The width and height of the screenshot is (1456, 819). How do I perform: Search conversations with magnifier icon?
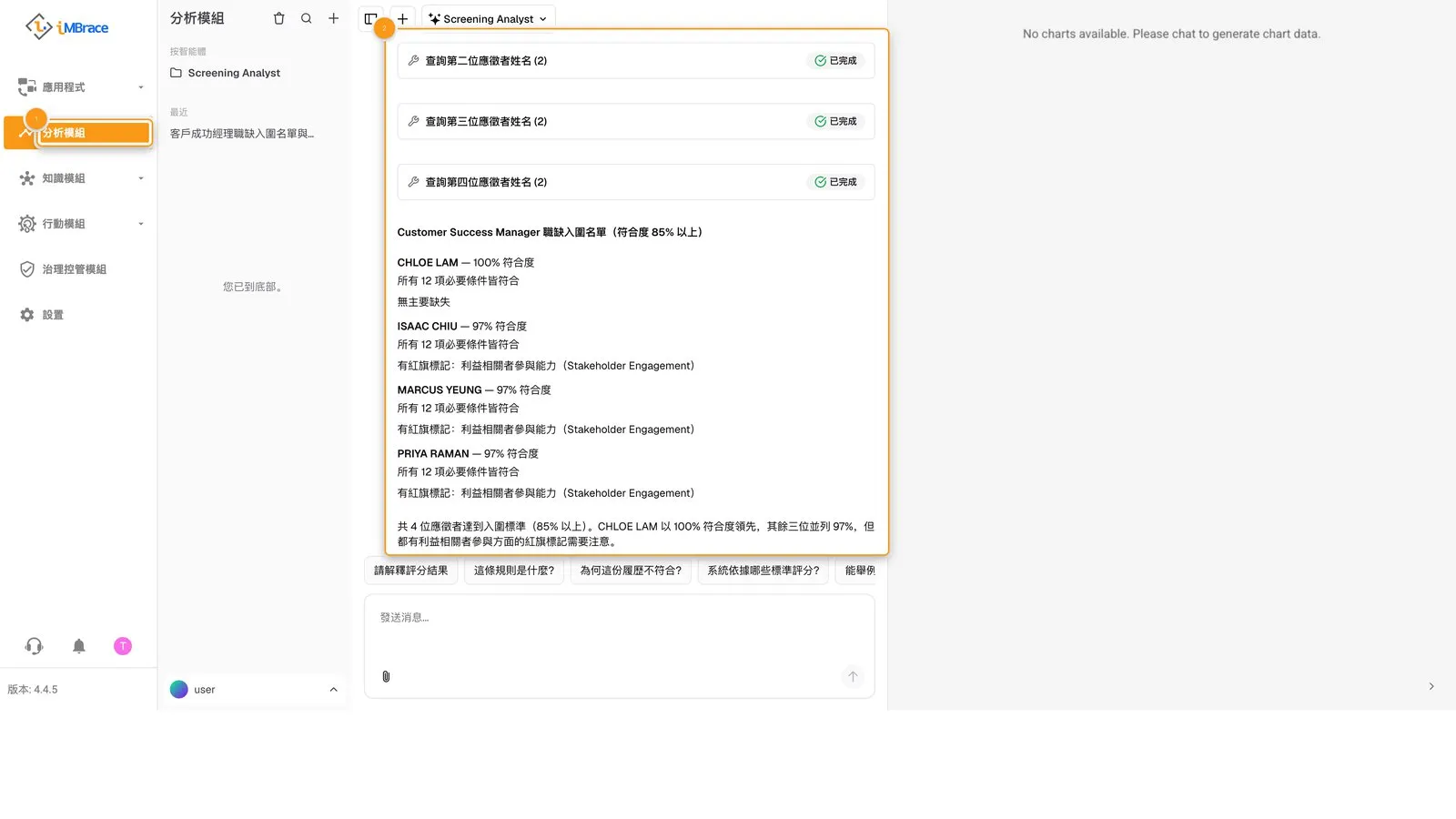[307, 18]
